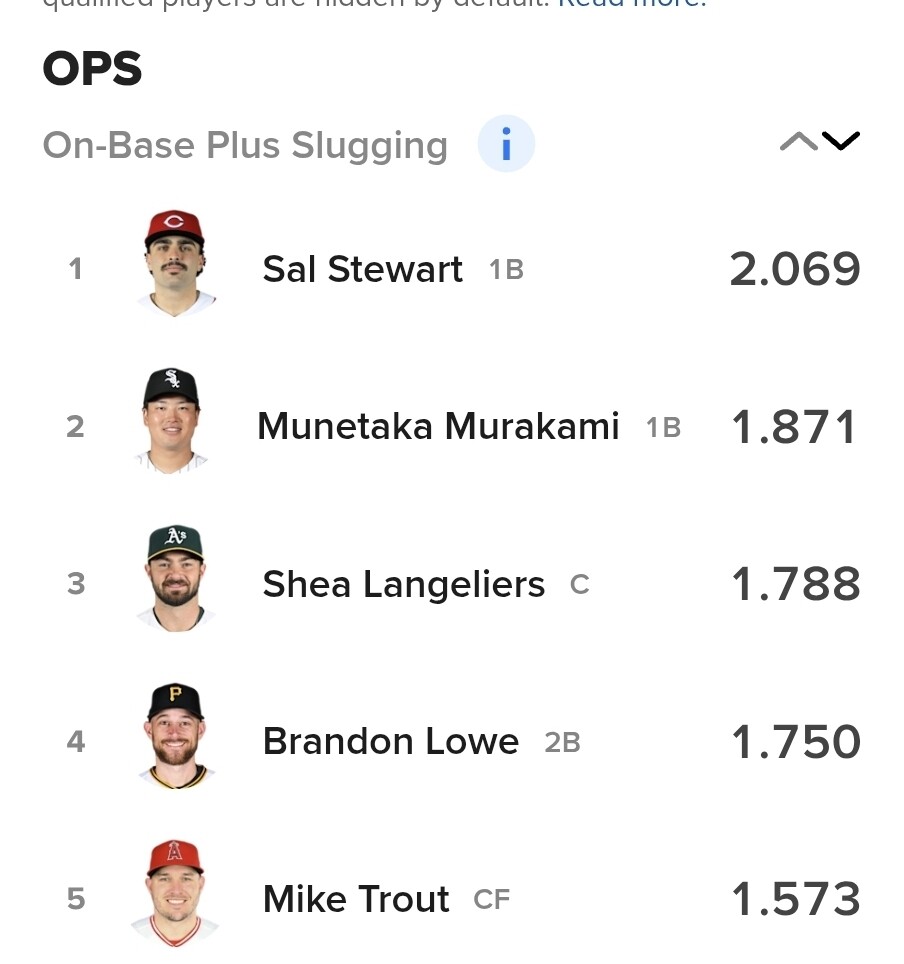Viewport: 904px width, 964px height.
Task: Click the 1.750 OPS value
Action: click(x=796, y=741)
